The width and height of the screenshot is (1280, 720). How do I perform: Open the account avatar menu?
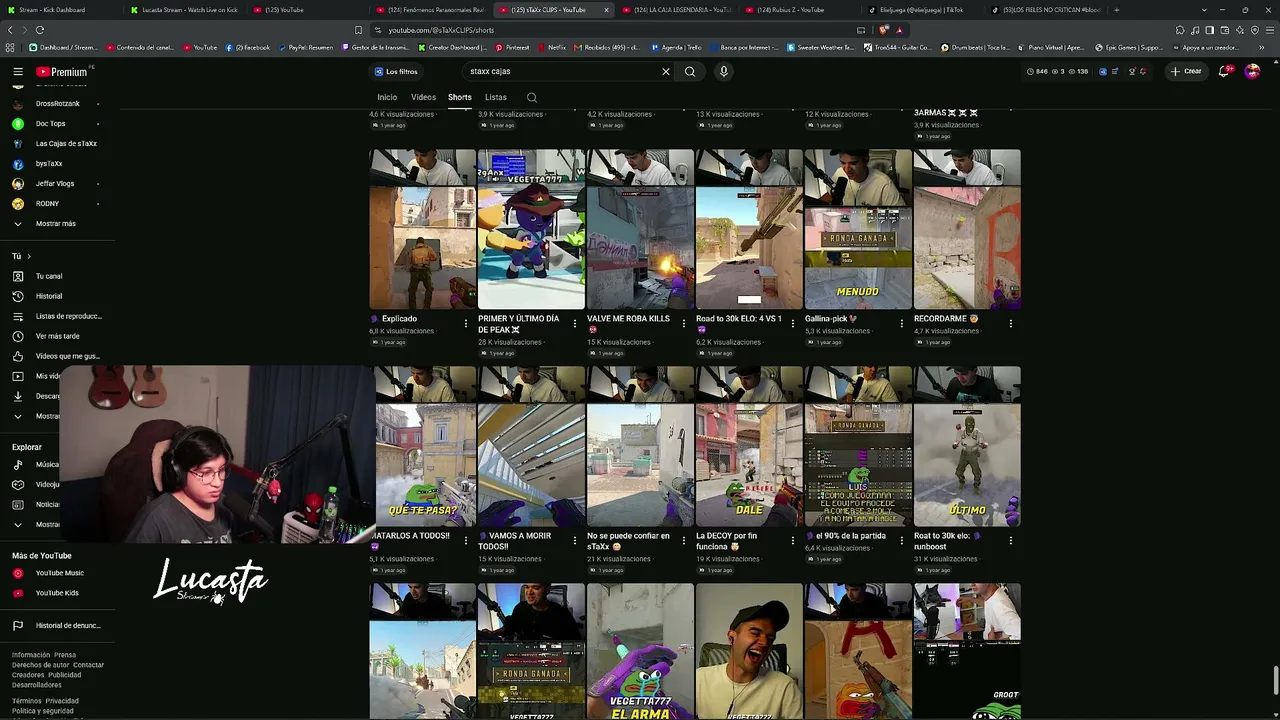coord(1252,72)
